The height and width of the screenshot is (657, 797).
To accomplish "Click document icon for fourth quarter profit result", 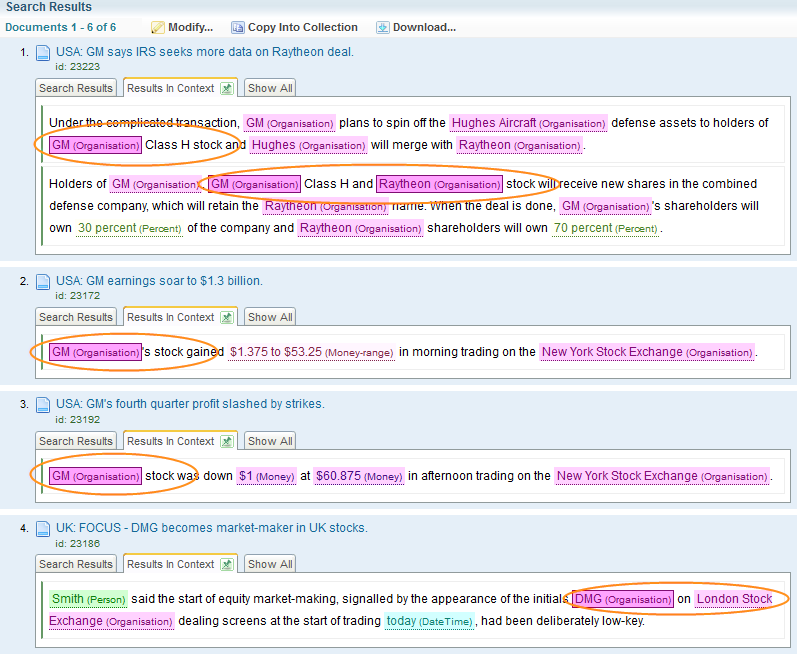I will 43,405.
